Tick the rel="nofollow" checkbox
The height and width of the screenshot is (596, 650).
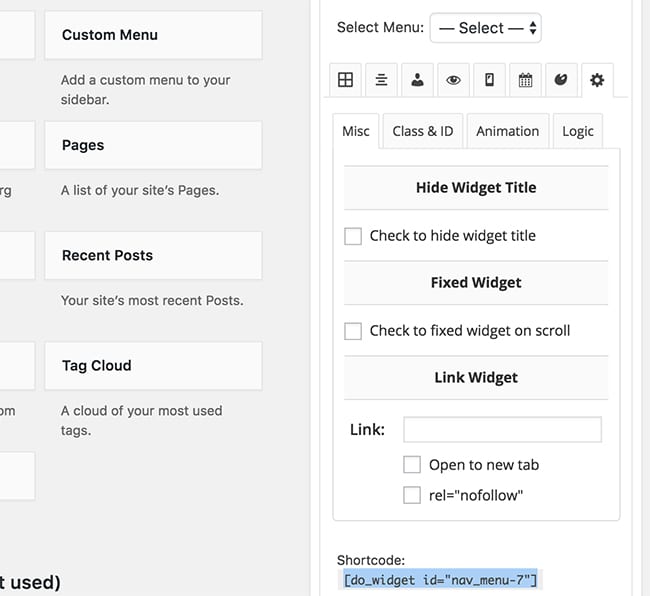click(412, 495)
